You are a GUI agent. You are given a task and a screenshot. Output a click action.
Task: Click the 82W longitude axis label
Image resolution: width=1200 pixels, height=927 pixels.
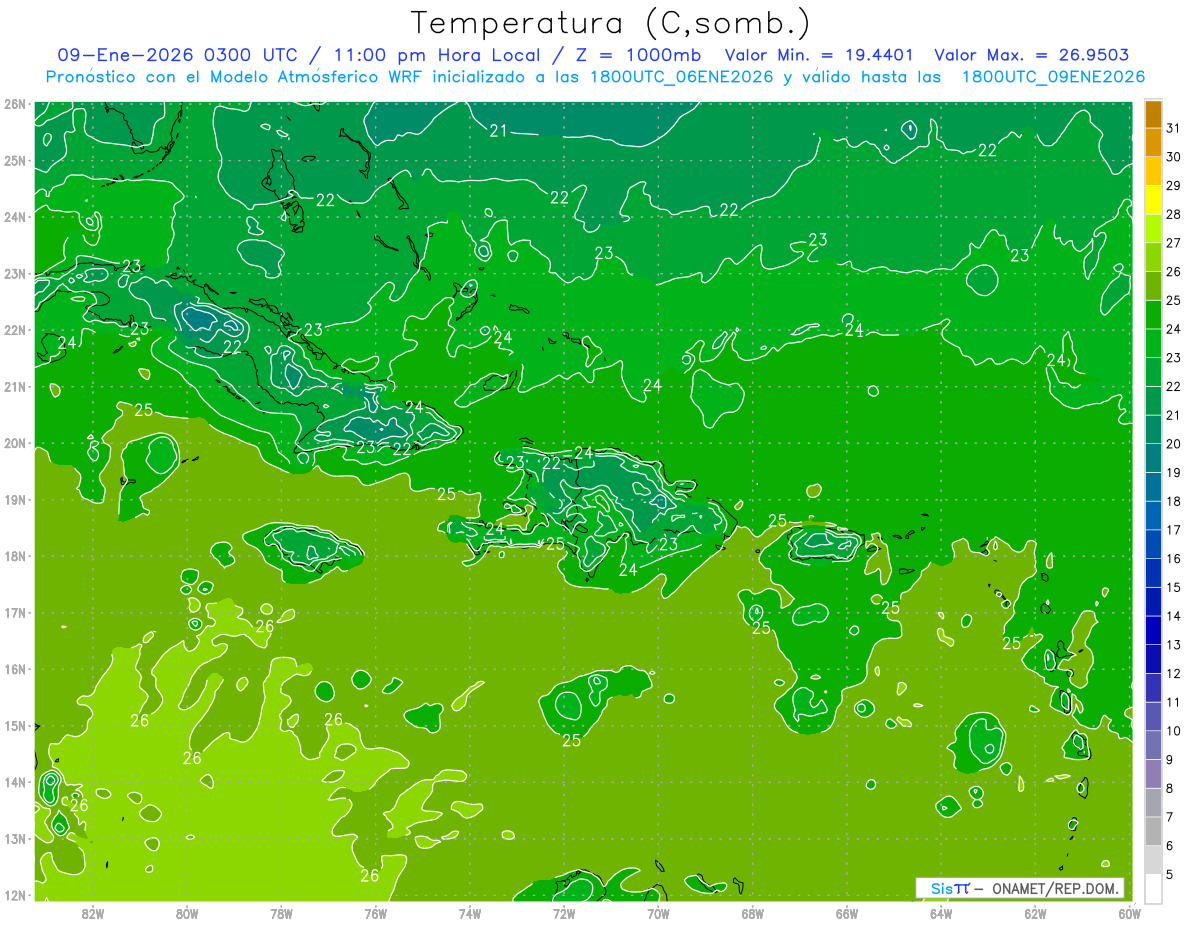(x=93, y=912)
